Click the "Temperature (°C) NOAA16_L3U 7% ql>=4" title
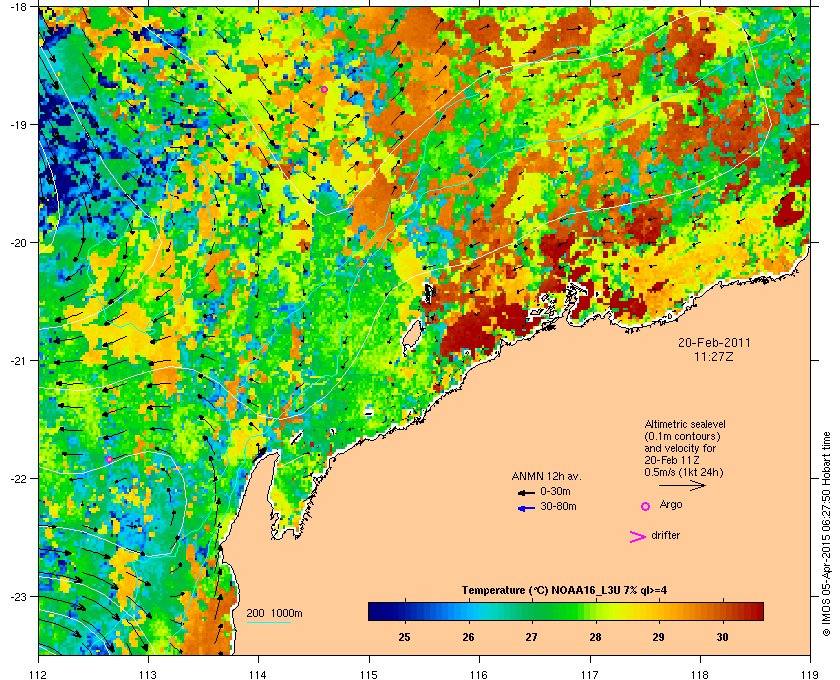The height and width of the screenshot is (680, 840). pos(564,591)
